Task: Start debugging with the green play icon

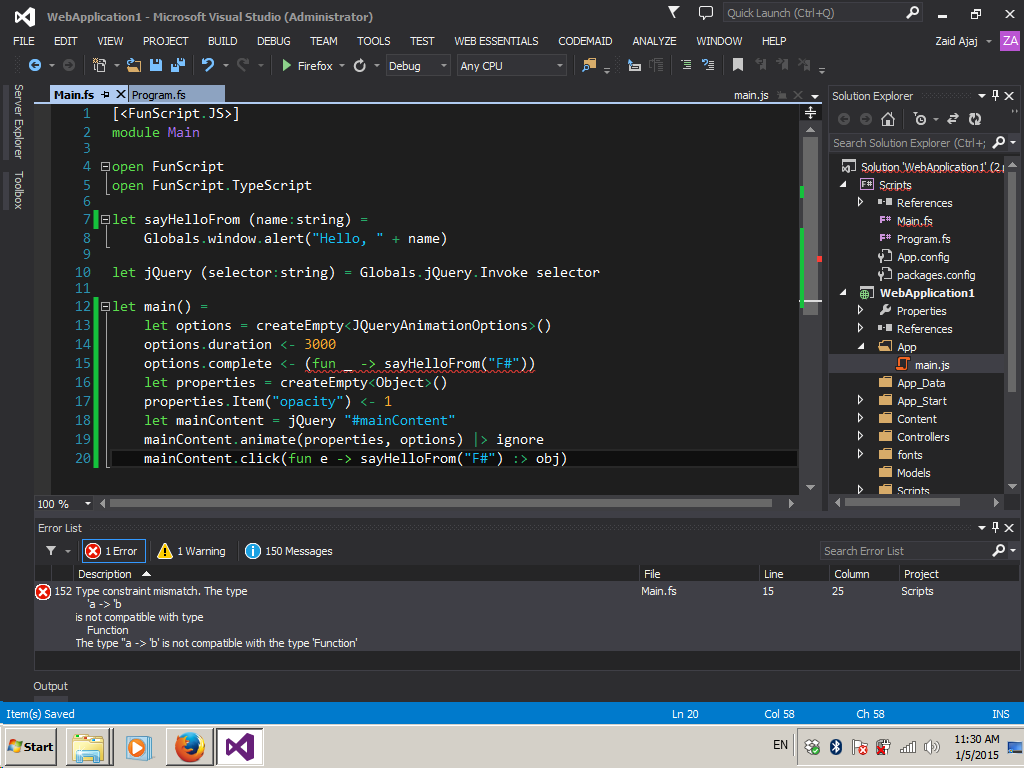Action: pyautogui.click(x=286, y=66)
